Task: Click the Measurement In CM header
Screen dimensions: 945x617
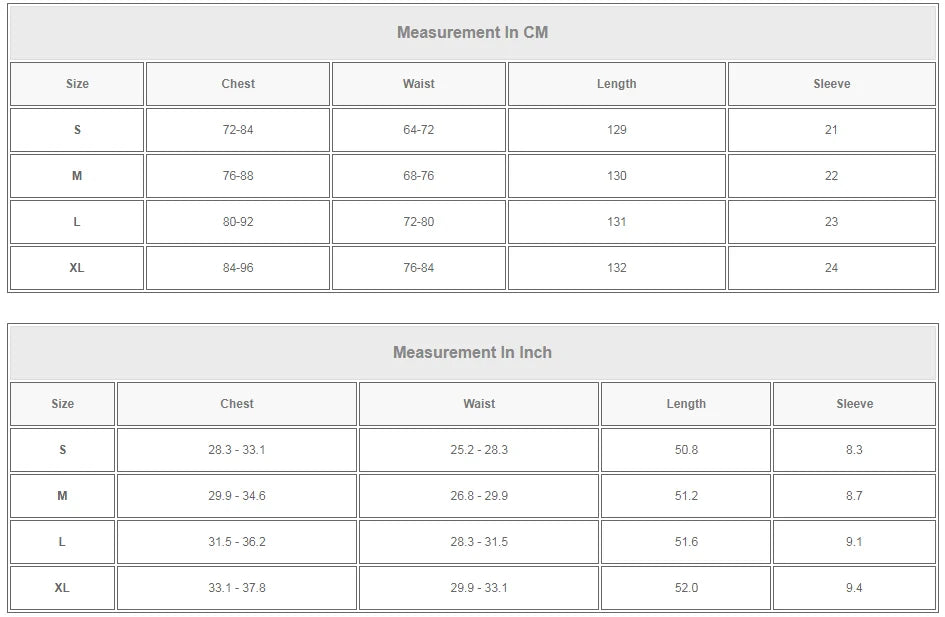Action: tap(472, 33)
